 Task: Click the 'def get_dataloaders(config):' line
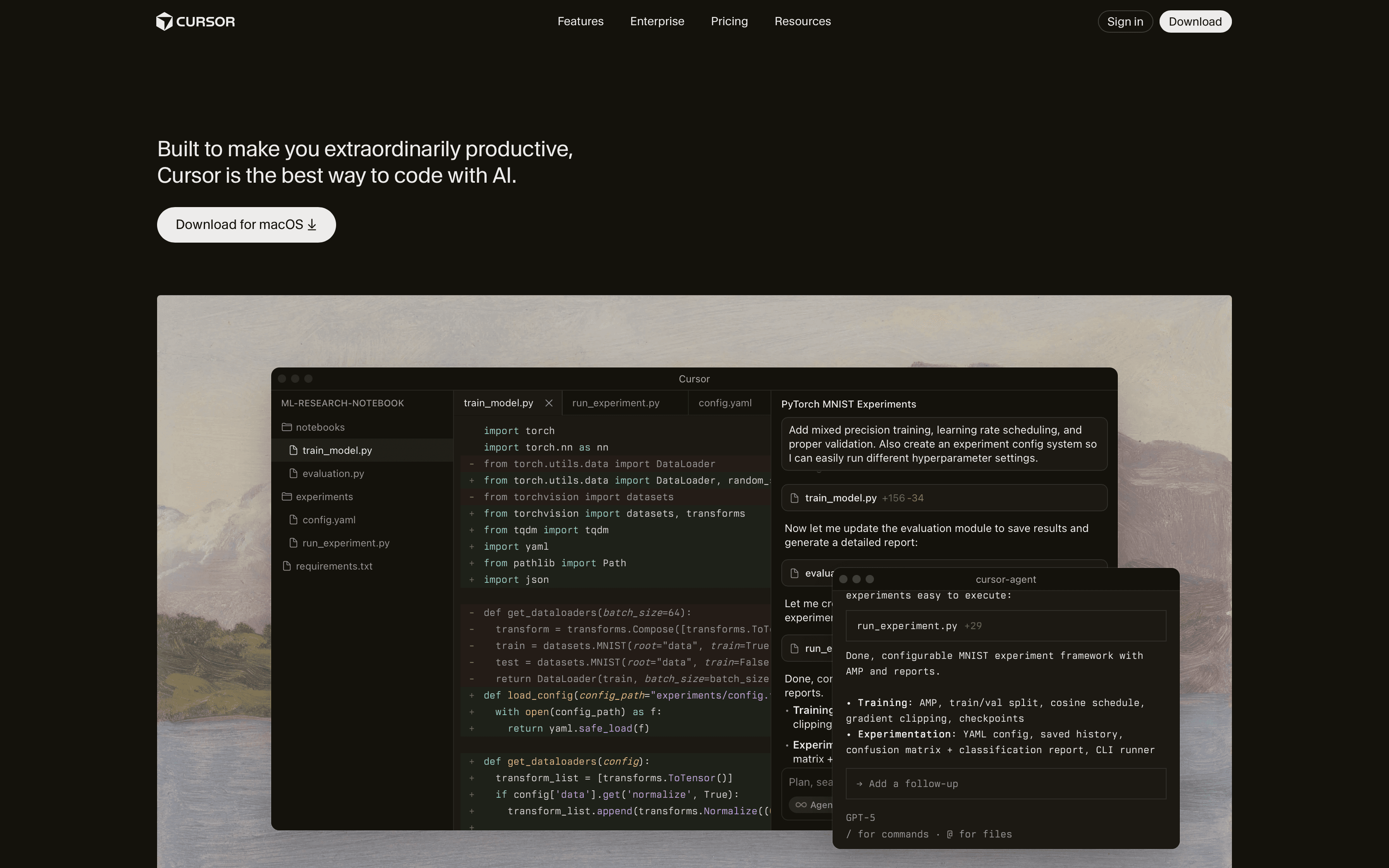click(x=566, y=761)
